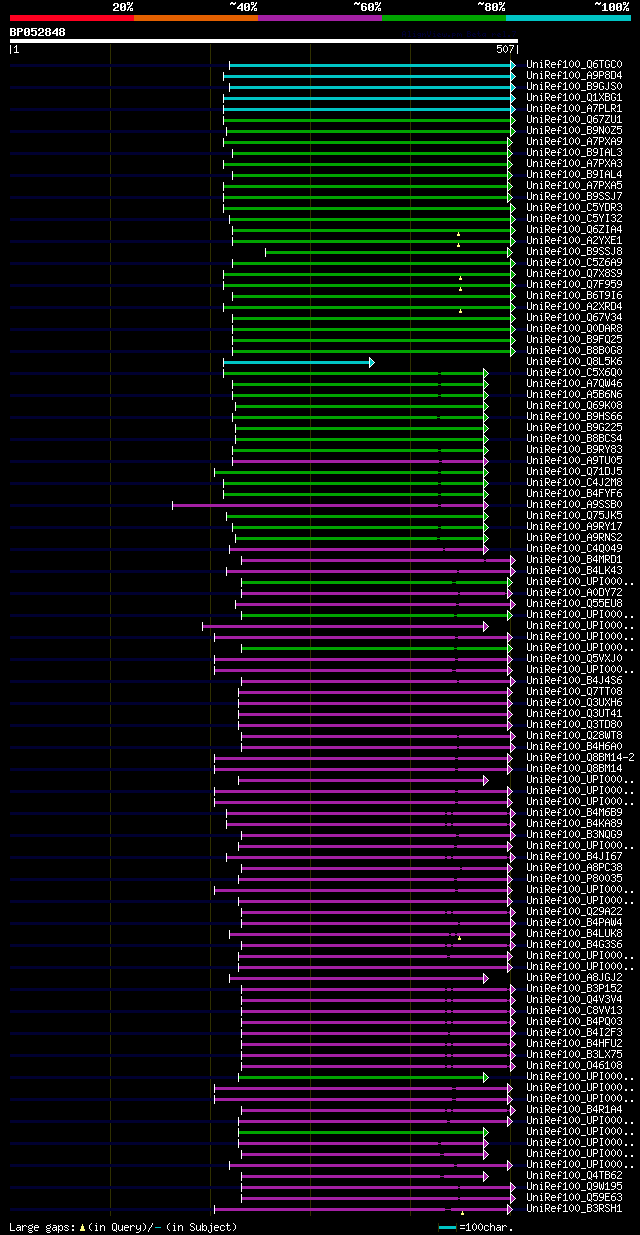Select hit label UniRef100_A9P8D4

click(574, 75)
